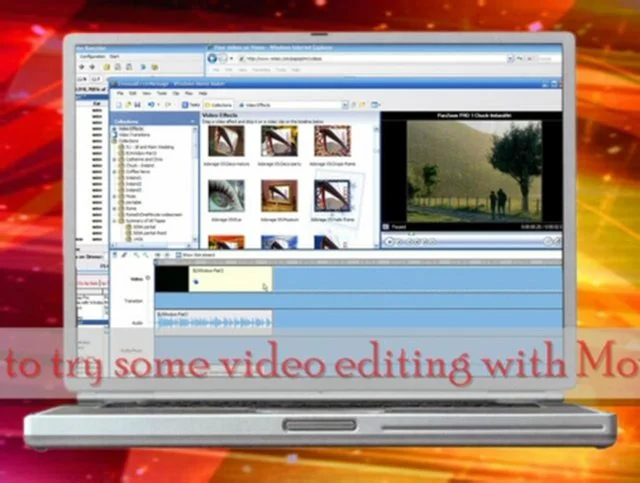640x483 pixels.
Task: Select the cream-colored video clip on timeline
Action: tap(231, 279)
